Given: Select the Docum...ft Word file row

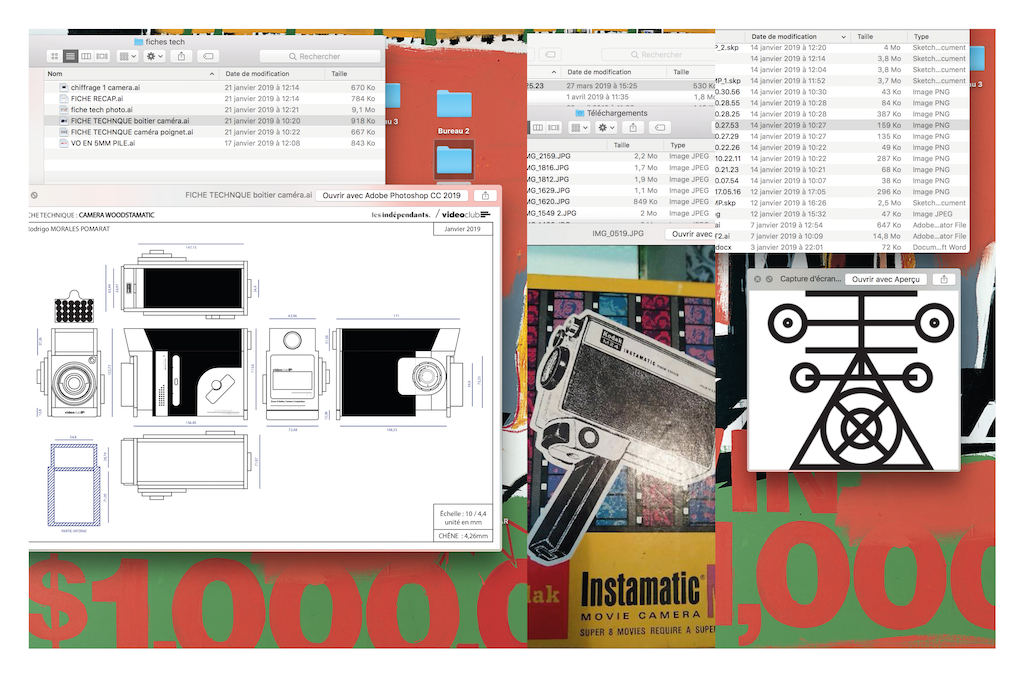Looking at the screenshot, I should 842,248.
